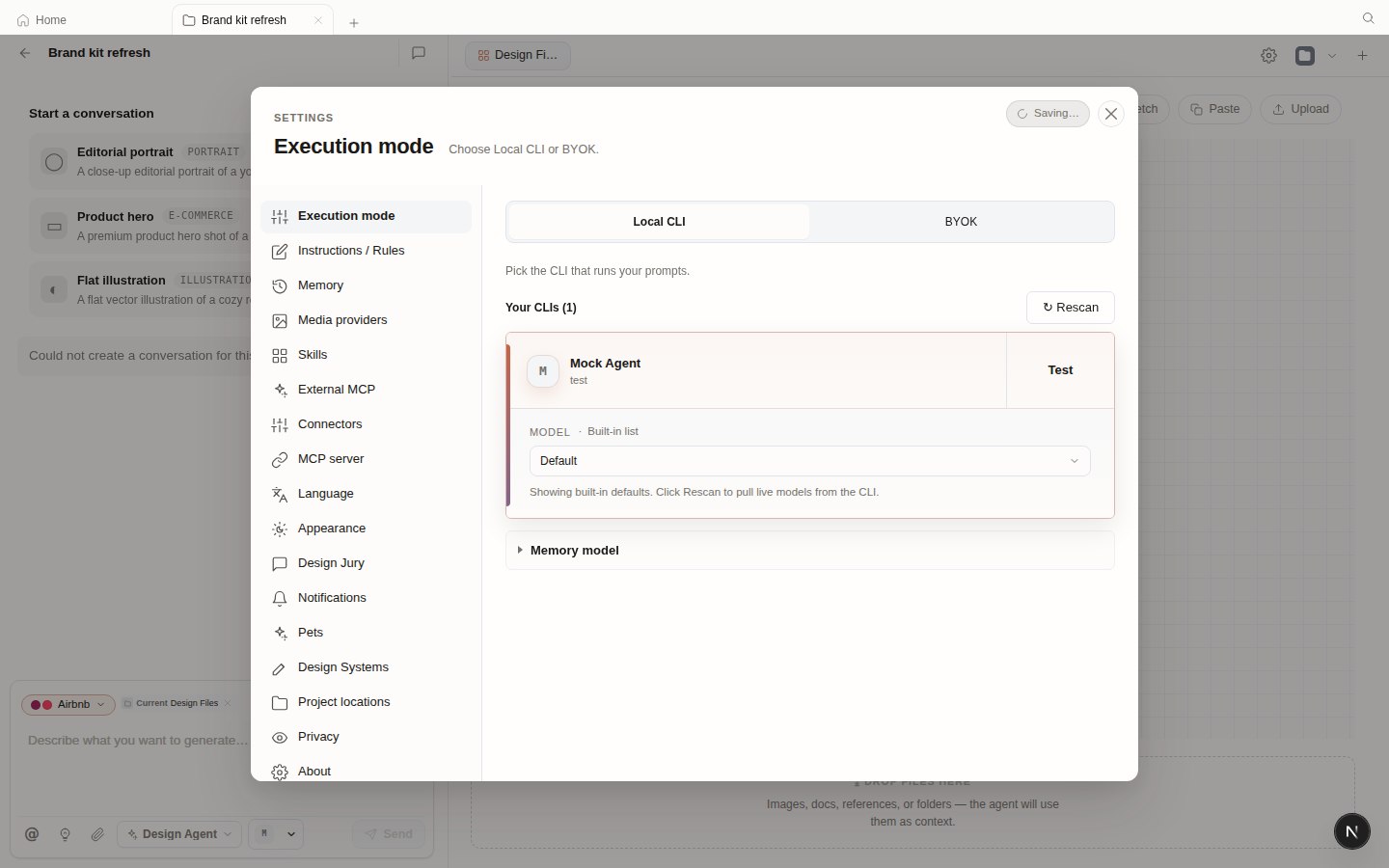The width and height of the screenshot is (1389, 868).
Task: Add a new tab with plus icon
Action: pos(354,22)
